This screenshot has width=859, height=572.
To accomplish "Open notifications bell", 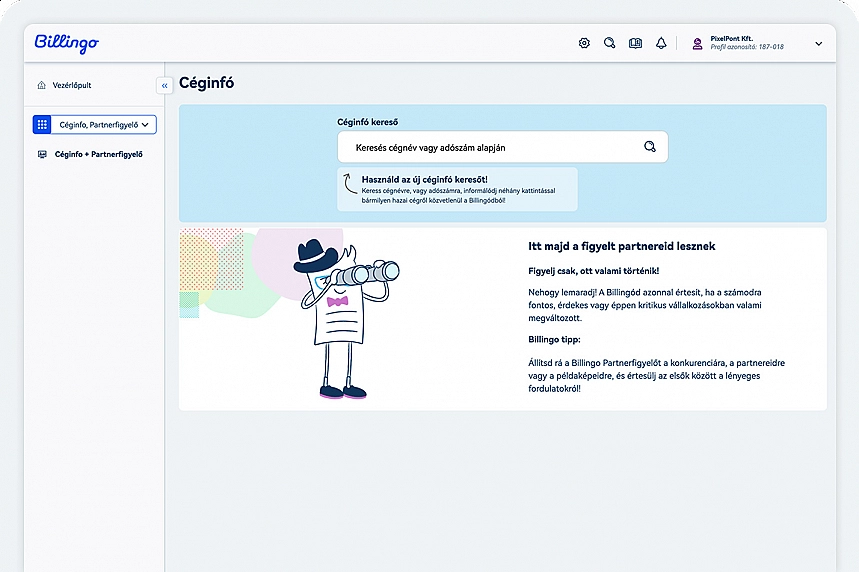I will 660,44.
